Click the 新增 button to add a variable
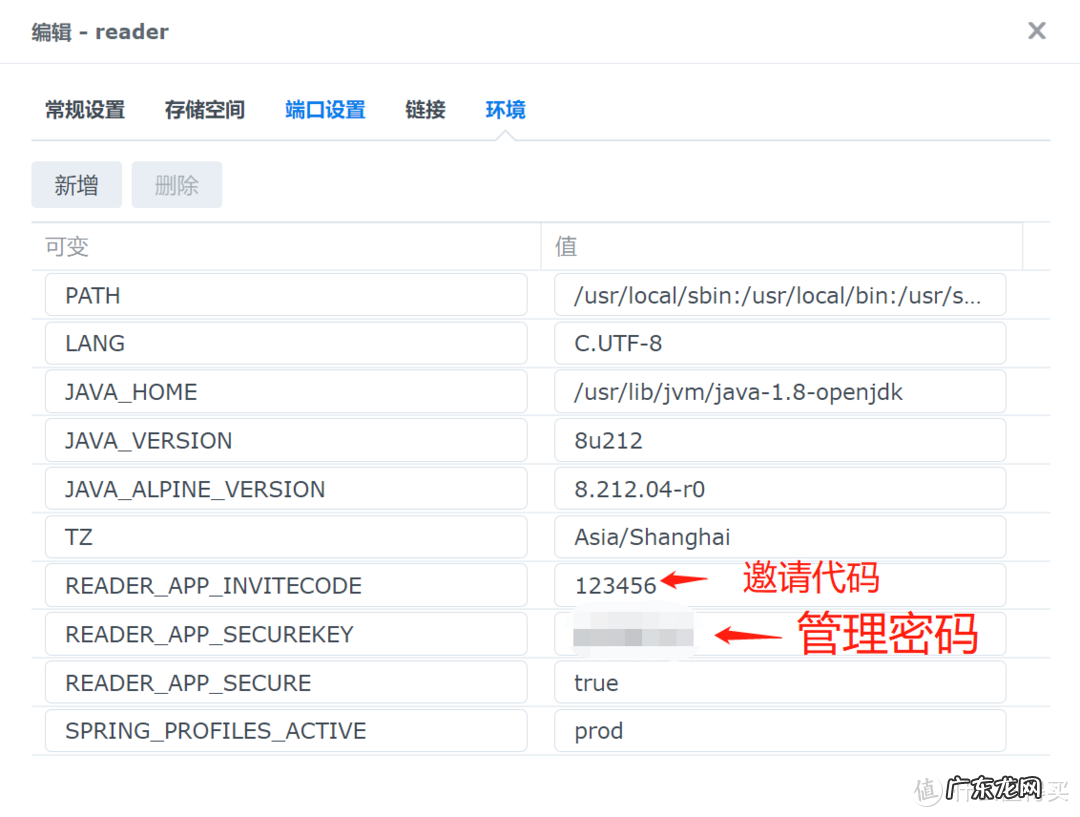1080x817 pixels. 76,184
